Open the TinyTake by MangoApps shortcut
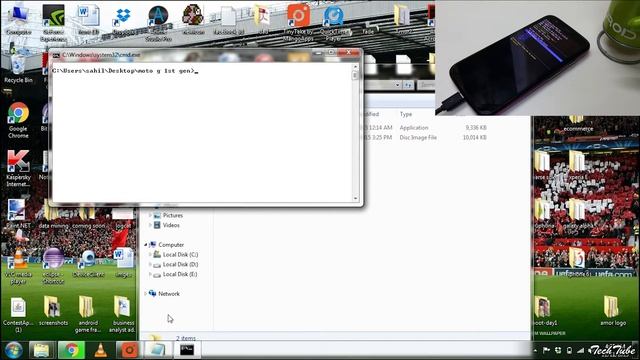 tap(298, 22)
